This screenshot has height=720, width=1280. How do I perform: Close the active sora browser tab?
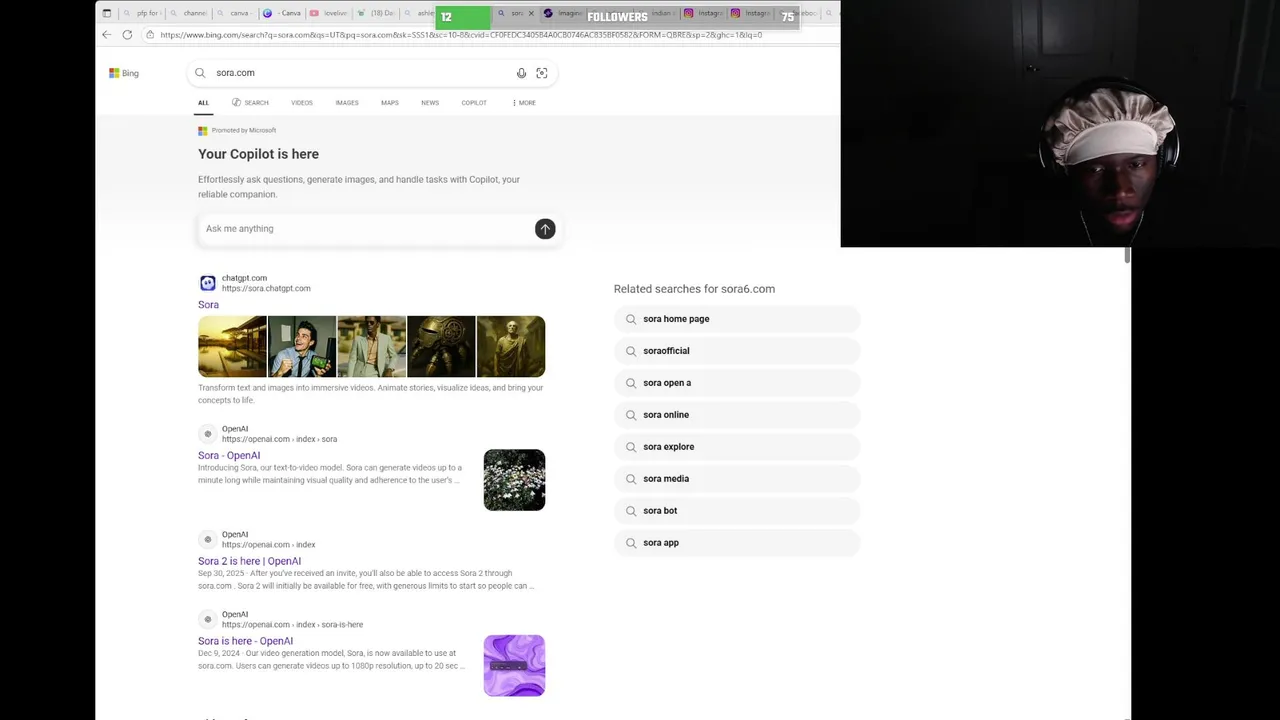click(x=531, y=13)
